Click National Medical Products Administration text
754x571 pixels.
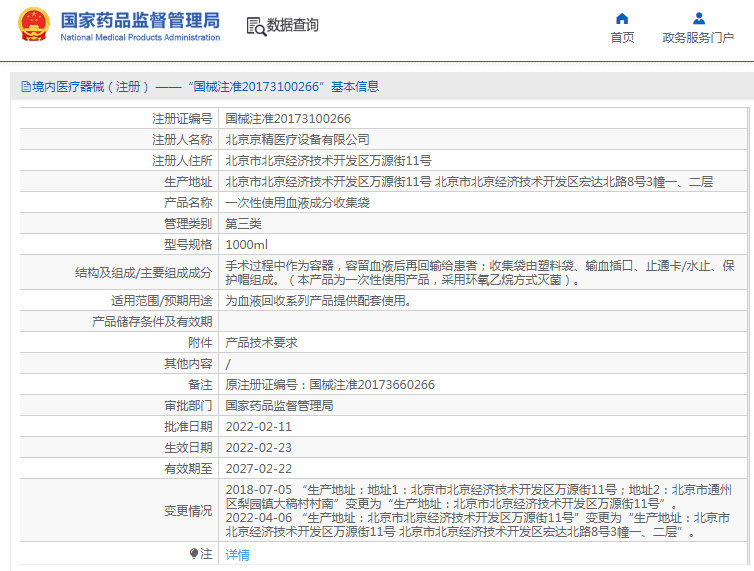[x=140, y=38]
